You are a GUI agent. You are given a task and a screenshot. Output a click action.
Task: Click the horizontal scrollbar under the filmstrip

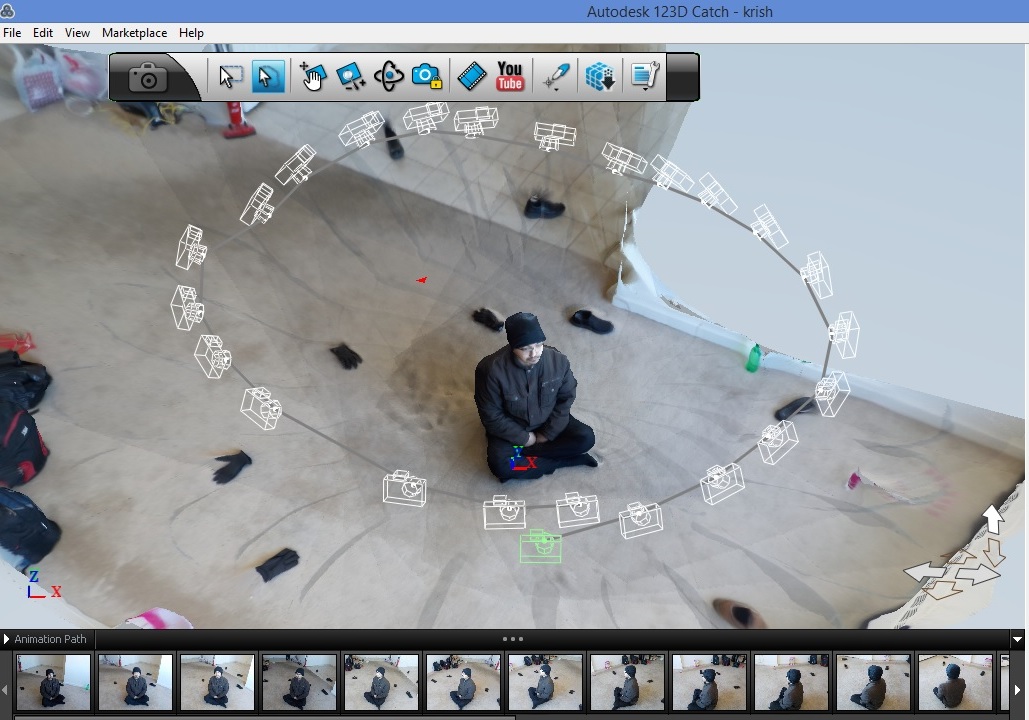(264, 717)
